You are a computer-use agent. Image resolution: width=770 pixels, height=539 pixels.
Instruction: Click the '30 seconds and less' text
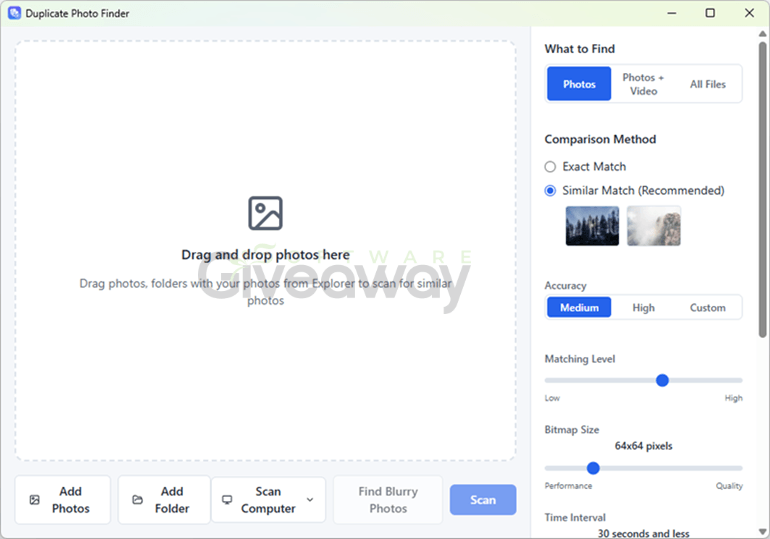(643, 534)
